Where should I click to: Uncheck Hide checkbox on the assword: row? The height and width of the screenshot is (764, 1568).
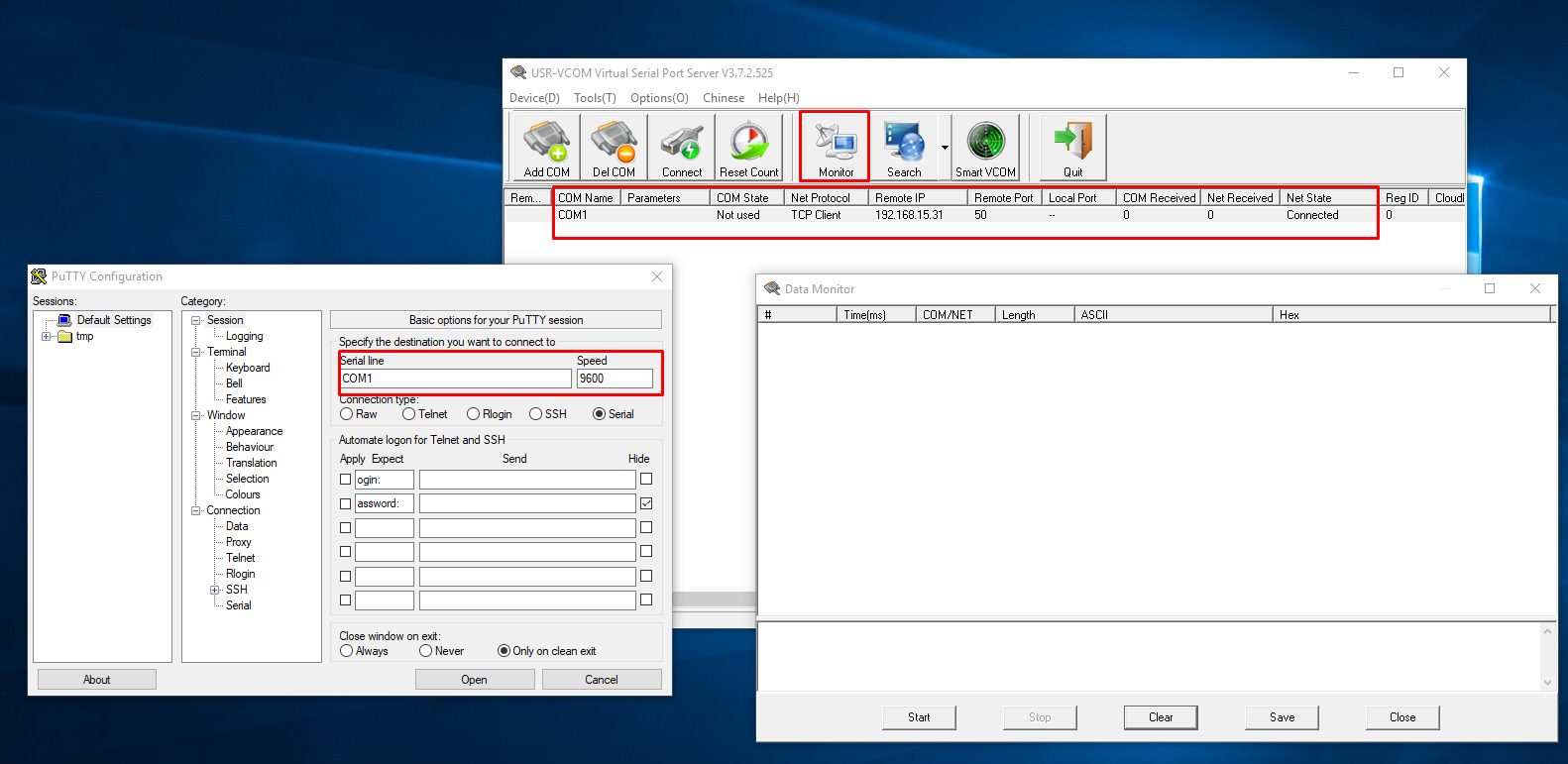(x=646, y=503)
